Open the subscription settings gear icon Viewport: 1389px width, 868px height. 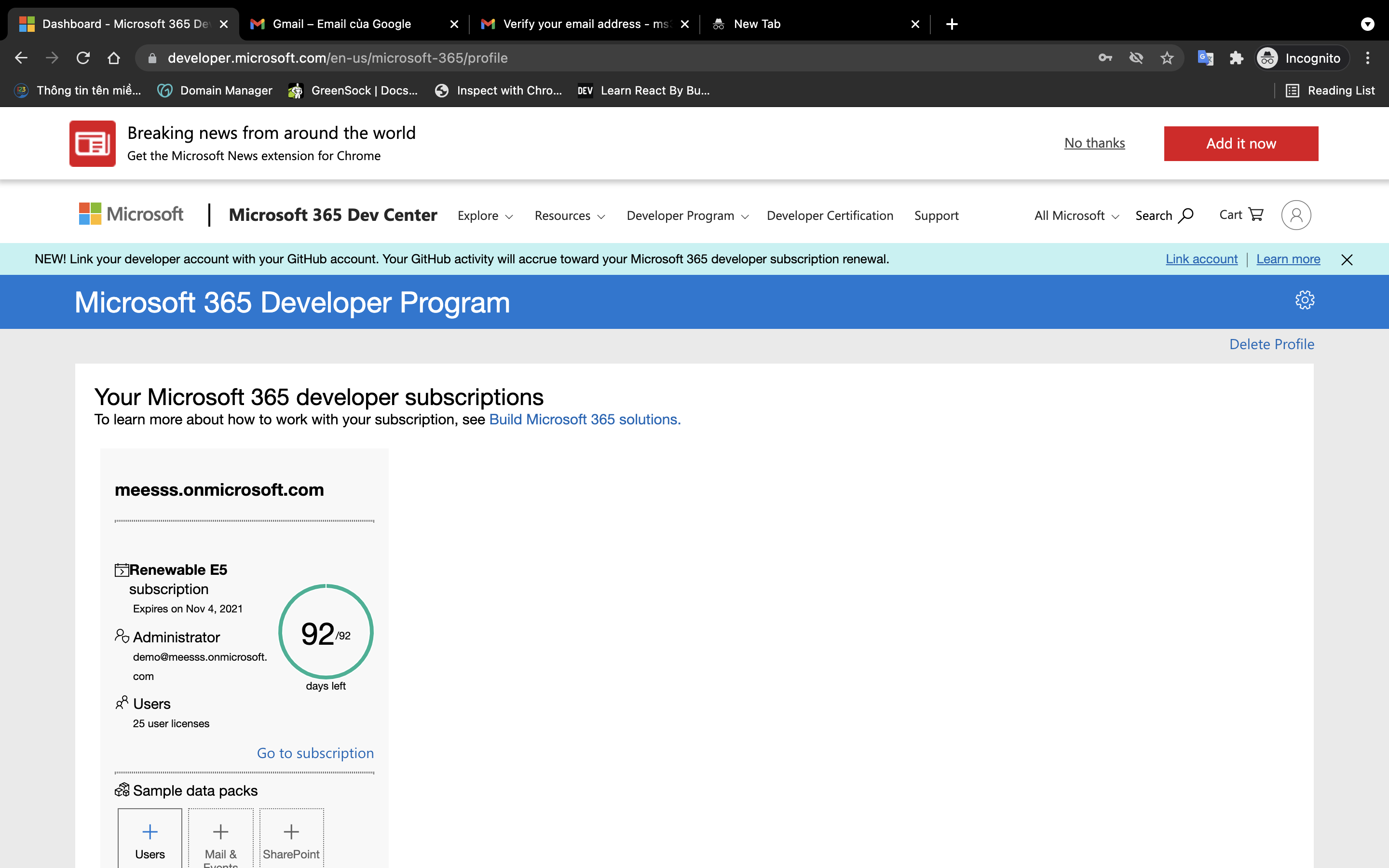click(1305, 299)
